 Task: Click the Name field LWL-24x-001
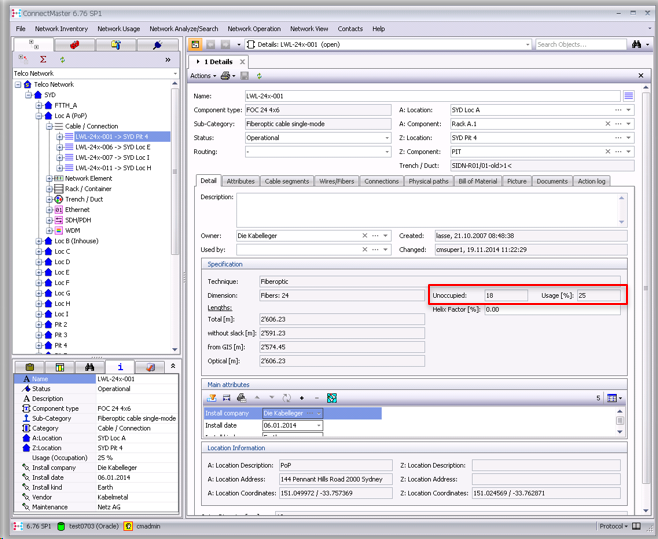[433, 96]
